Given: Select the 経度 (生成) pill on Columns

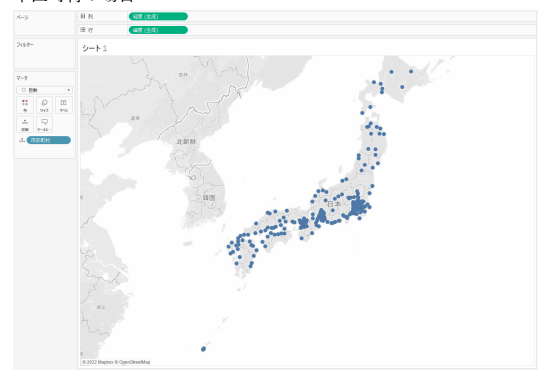Looking at the screenshot, I should (158, 16).
